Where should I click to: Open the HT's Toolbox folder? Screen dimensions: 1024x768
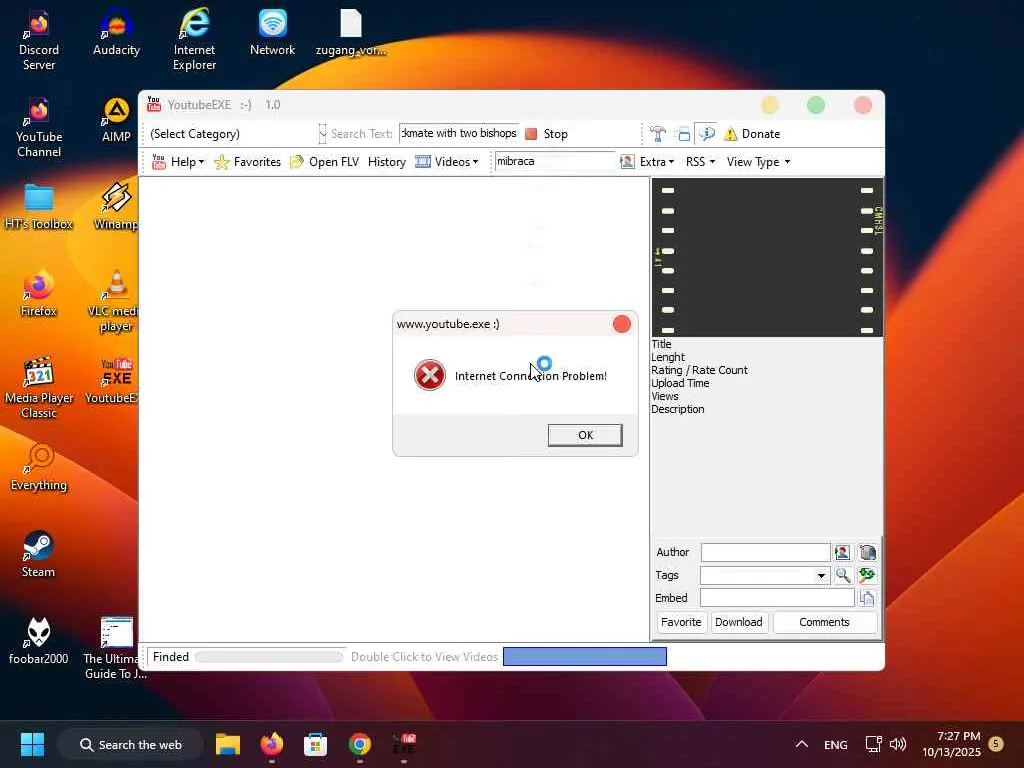39,208
